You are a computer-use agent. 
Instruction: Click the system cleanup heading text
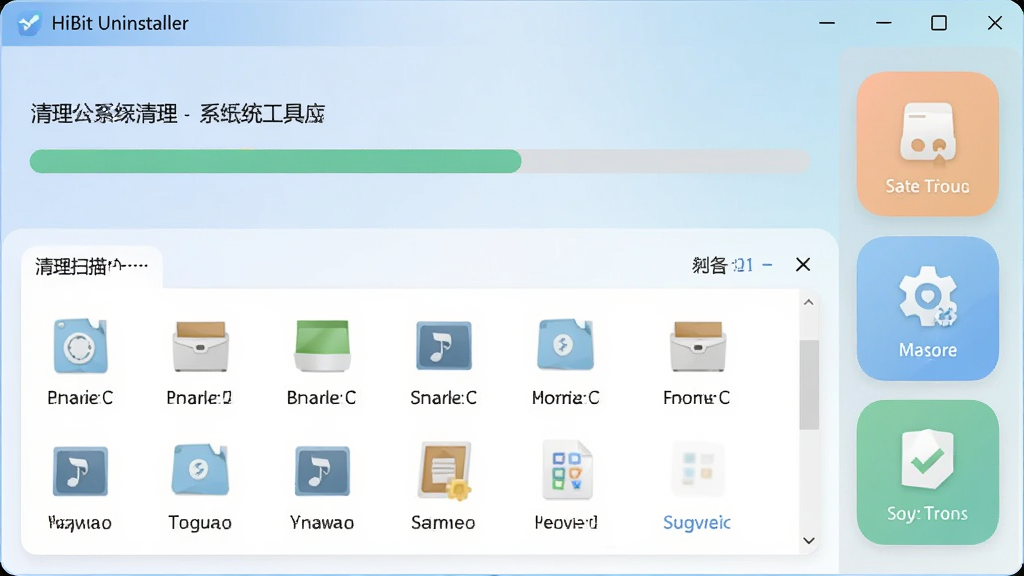click(x=178, y=114)
